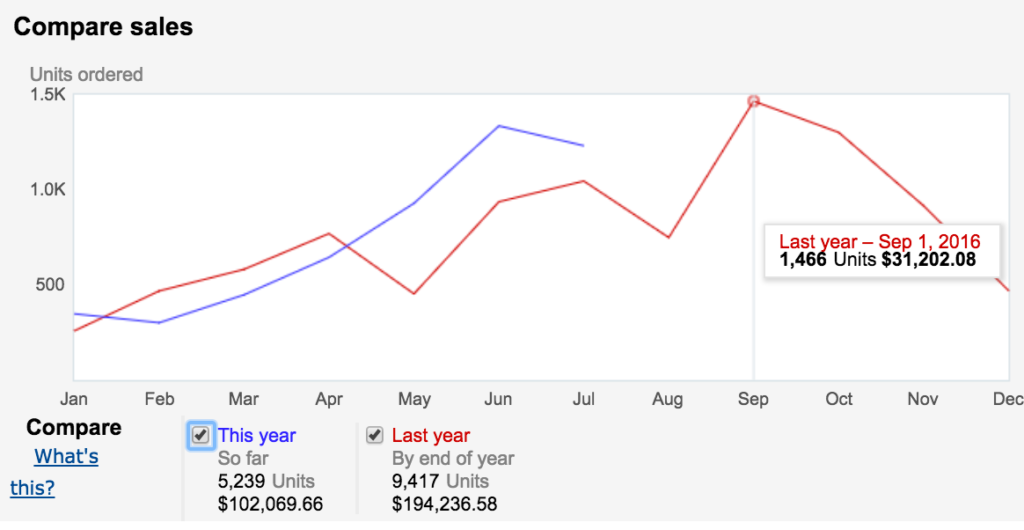Click the 500 y-axis label
Image resolution: width=1024 pixels, height=530 pixels.
click(50, 284)
